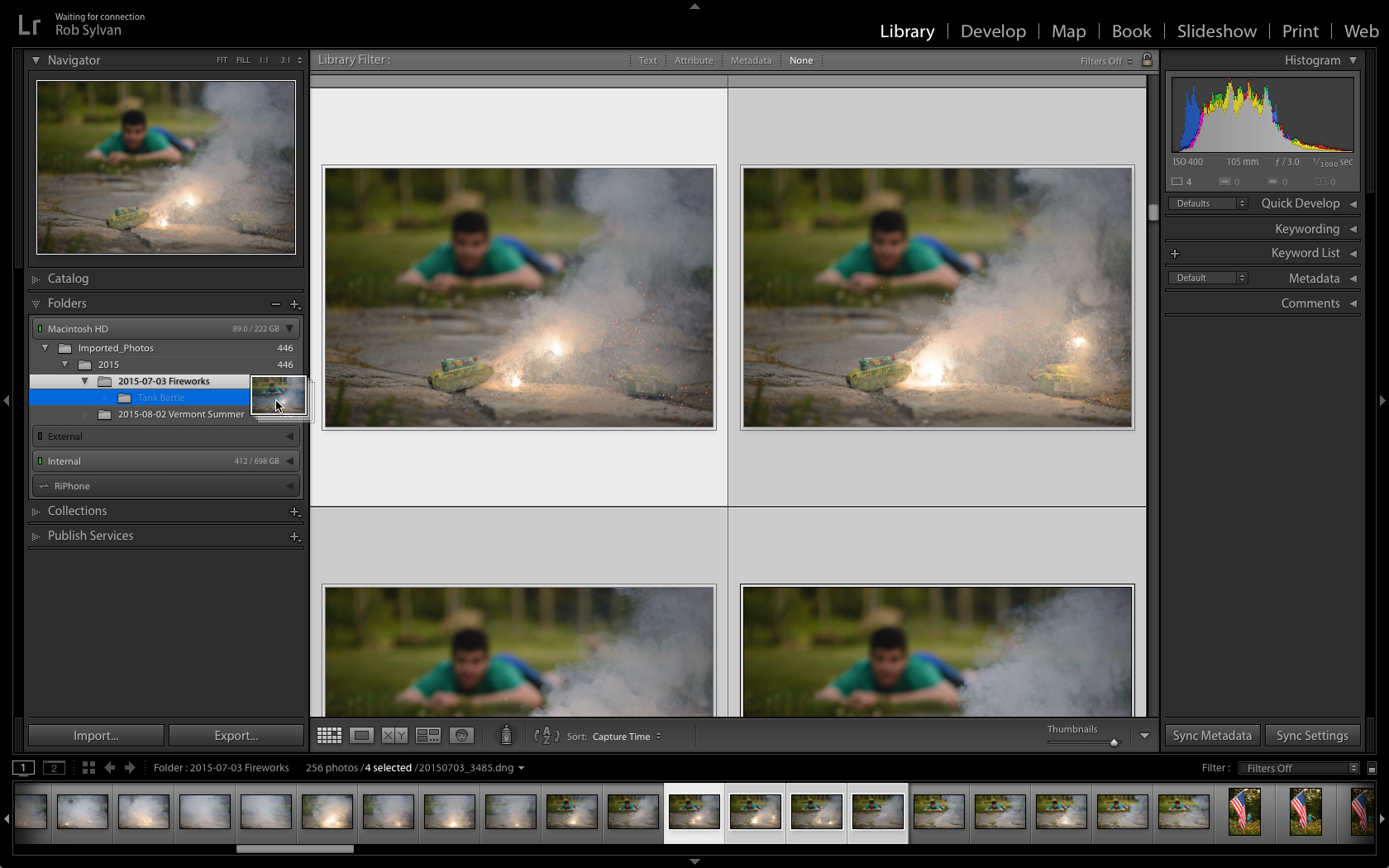Viewport: 1389px width, 868px height.
Task: Open the Web module
Action: click(x=1361, y=31)
